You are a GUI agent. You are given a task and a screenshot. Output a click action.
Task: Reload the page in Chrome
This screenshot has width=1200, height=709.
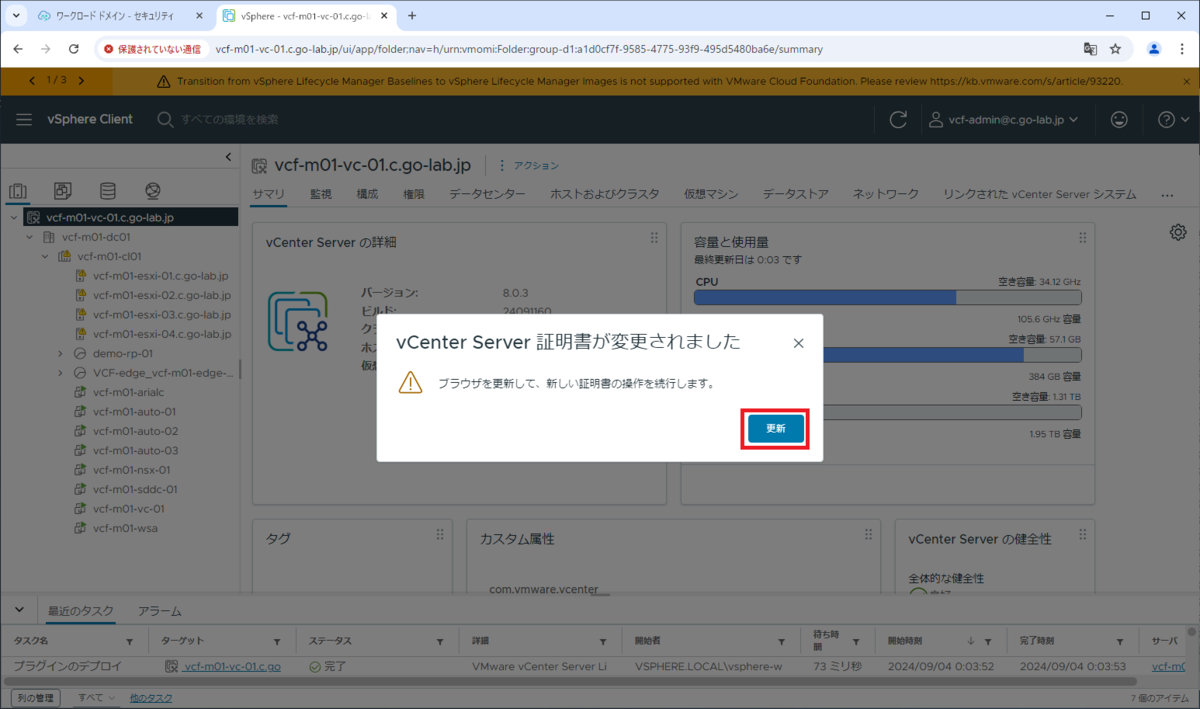click(73, 48)
